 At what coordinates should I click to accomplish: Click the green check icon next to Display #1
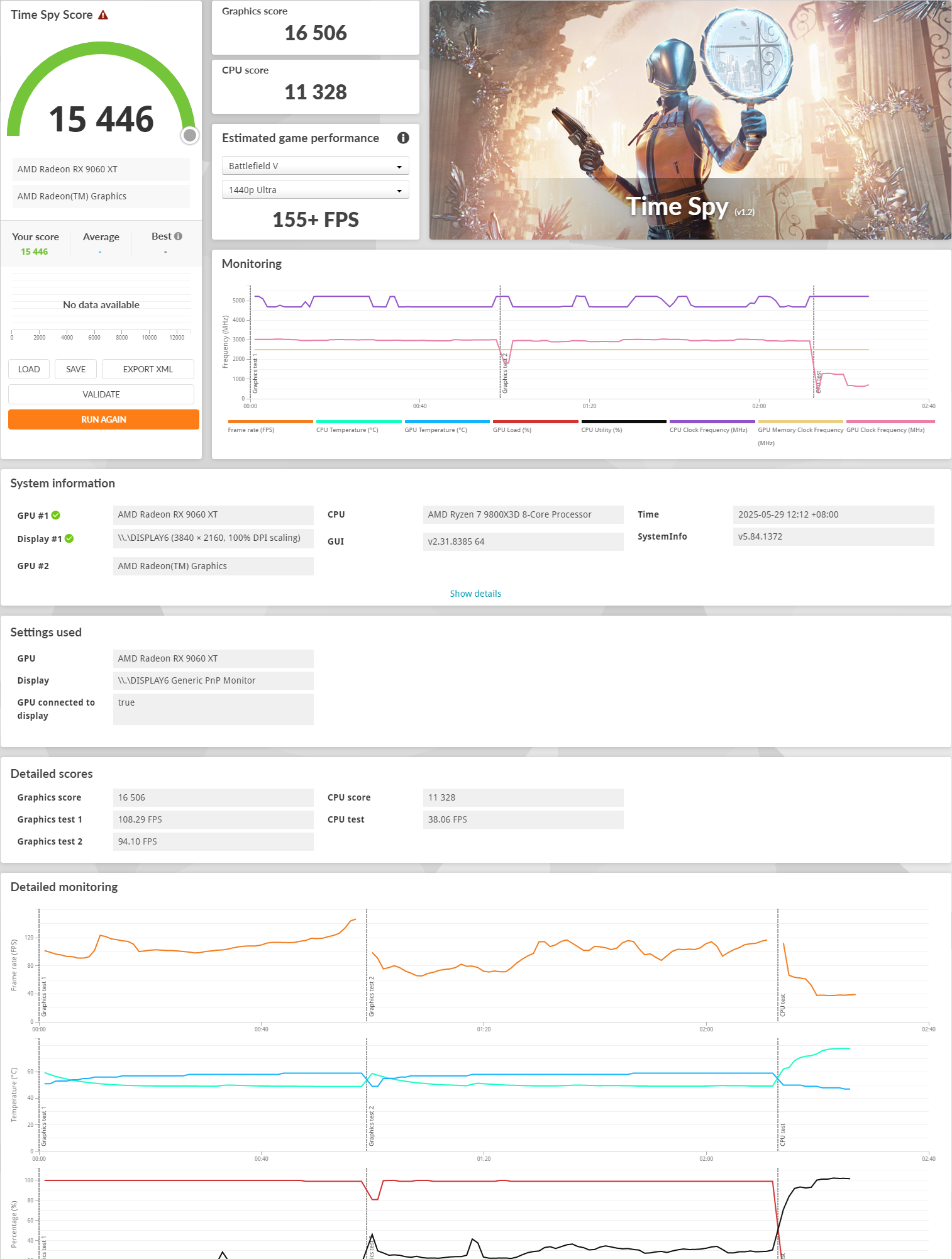click(x=69, y=538)
